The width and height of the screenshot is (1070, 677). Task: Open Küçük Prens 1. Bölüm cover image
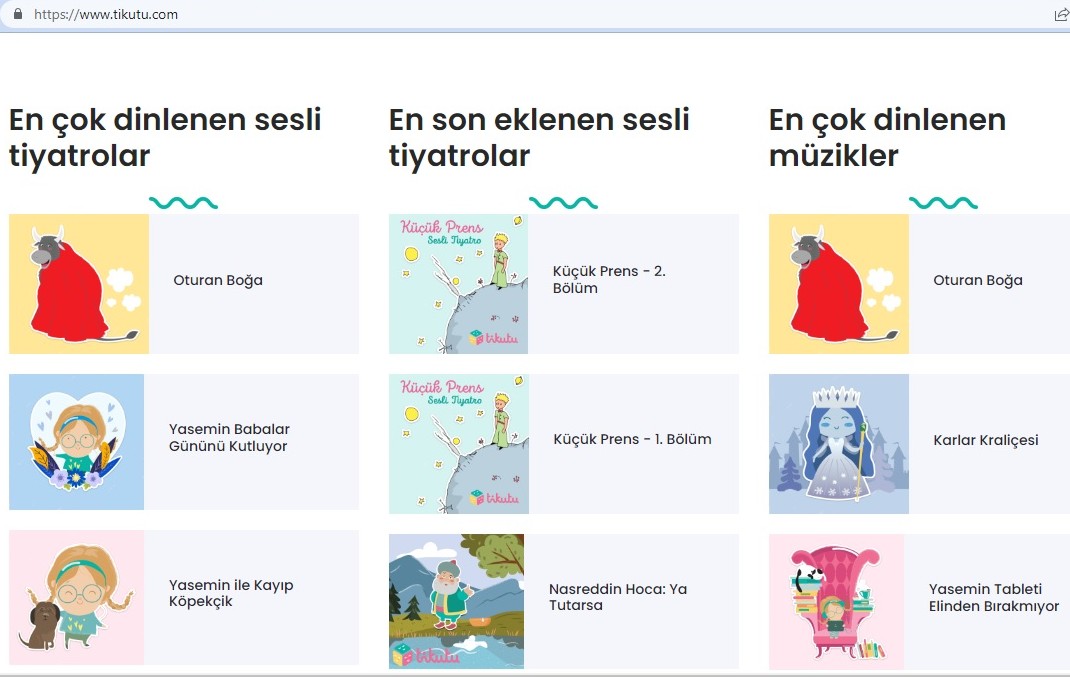(459, 444)
